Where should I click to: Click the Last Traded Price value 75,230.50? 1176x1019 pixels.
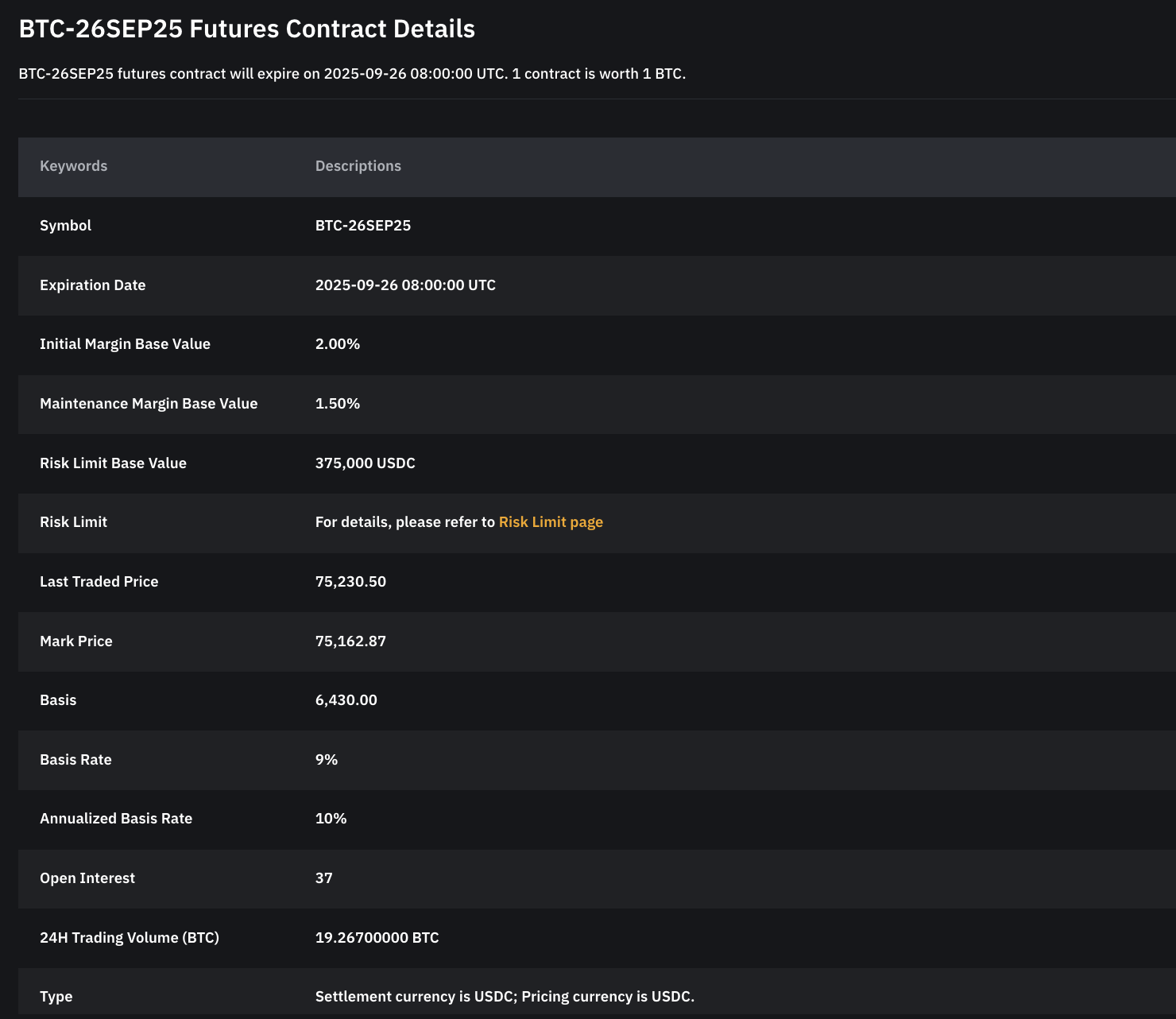pyautogui.click(x=350, y=582)
